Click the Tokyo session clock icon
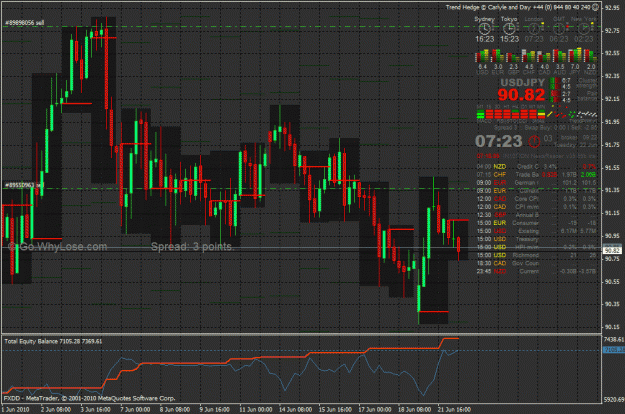This screenshot has width=625, height=414. (x=509, y=29)
